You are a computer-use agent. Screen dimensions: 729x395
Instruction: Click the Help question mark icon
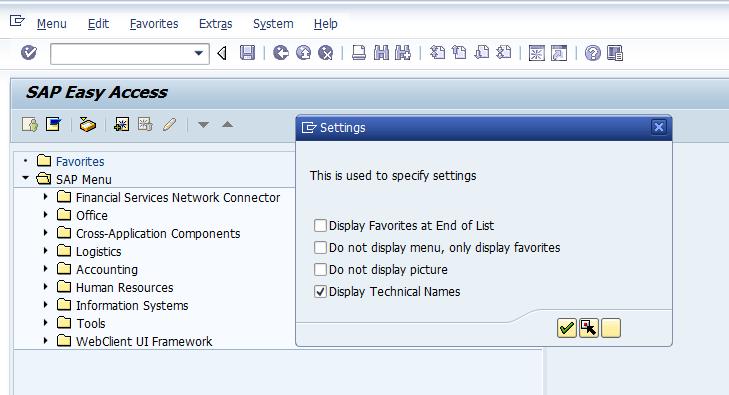(x=593, y=53)
